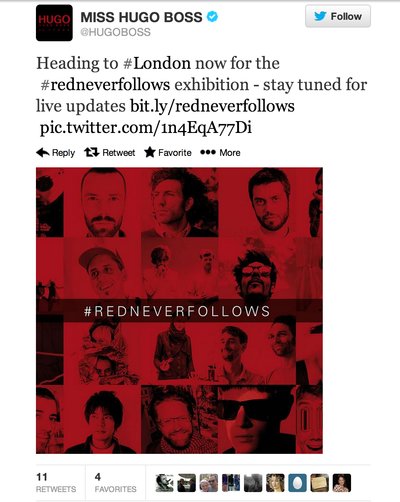Open the HUGO profile avatar
This screenshot has height=502, width=400.
(54, 23)
